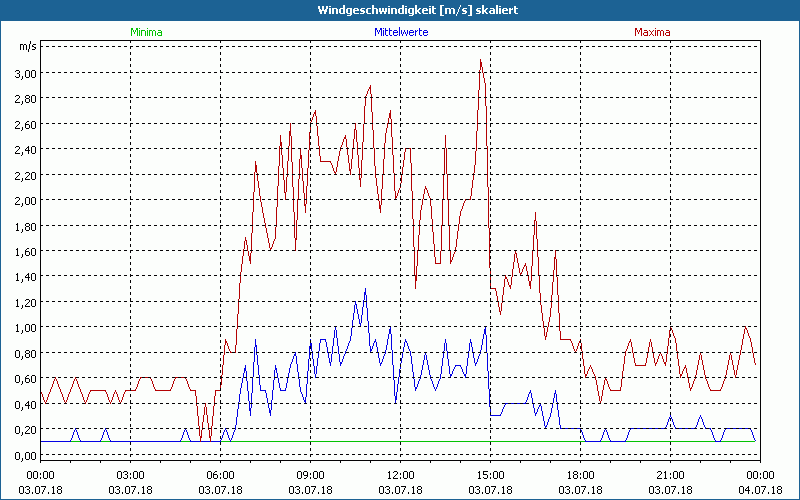Select the 06:00 time axis label
Image resolution: width=800 pixels, height=500 pixels.
[x=221, y=475]
